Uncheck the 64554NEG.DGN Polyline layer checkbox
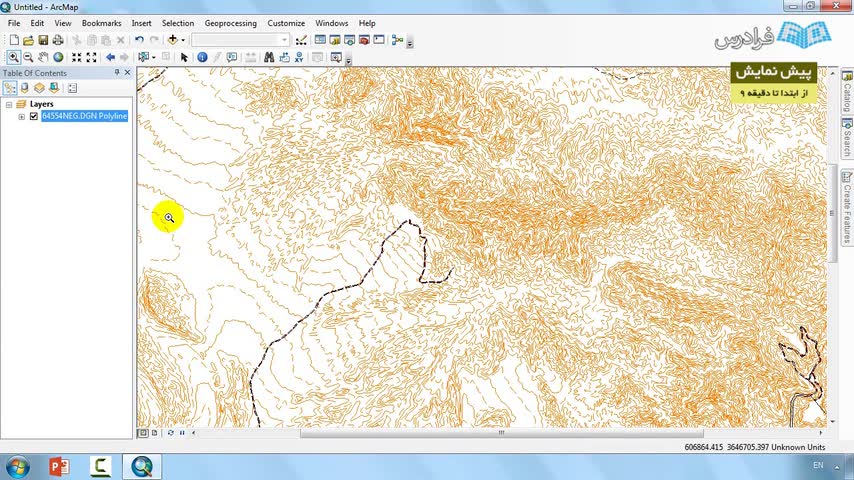The height and width of the screenshot is (480, 854). coord(34,116)
